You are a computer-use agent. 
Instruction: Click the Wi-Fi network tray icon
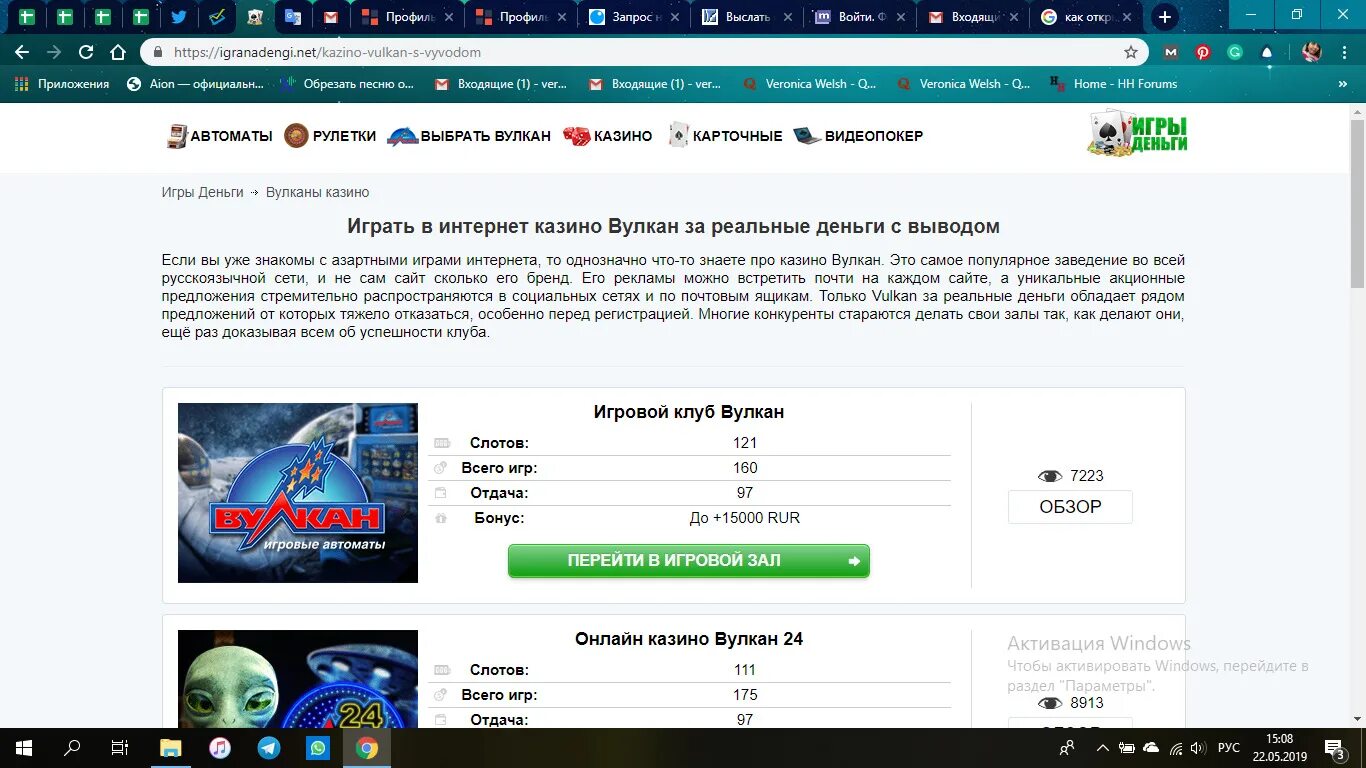pos(1176,748)
